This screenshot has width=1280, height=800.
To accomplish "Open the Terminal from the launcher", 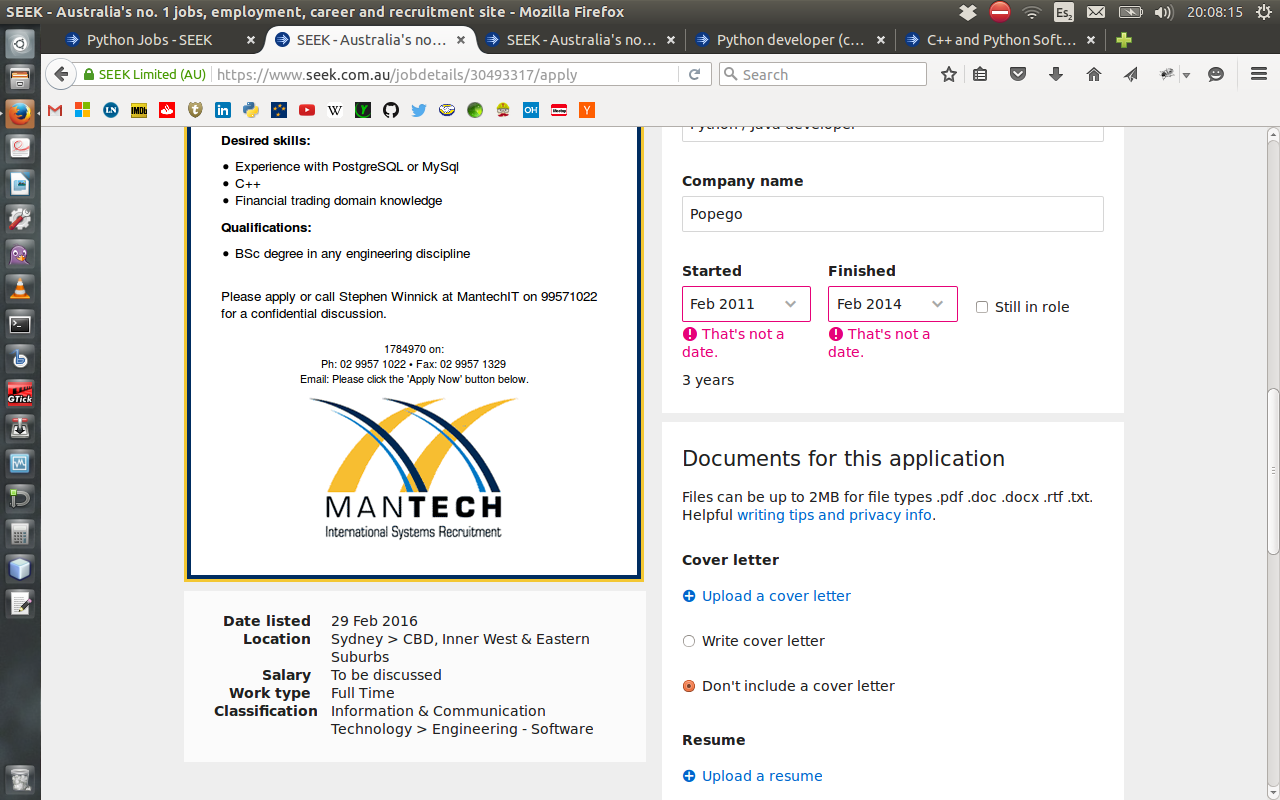I will pyautogui.click(x=20, y=325).
